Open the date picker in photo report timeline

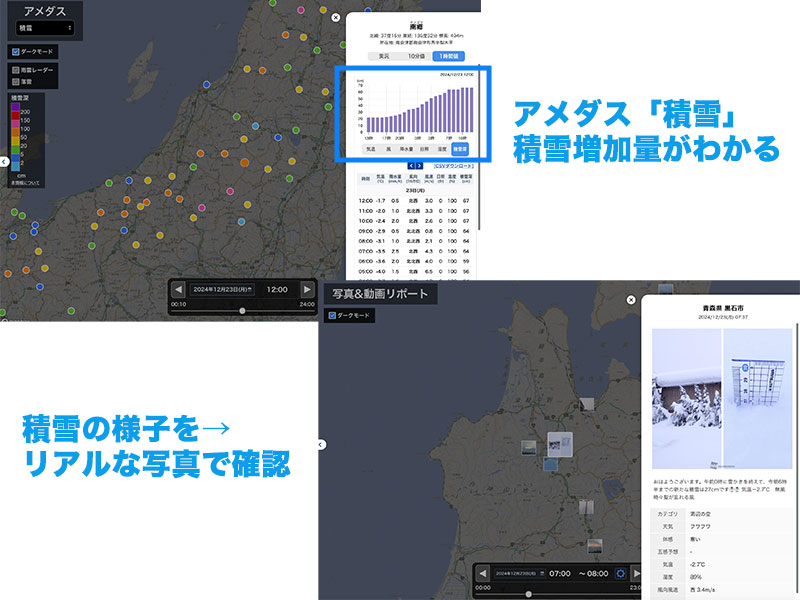518,573
